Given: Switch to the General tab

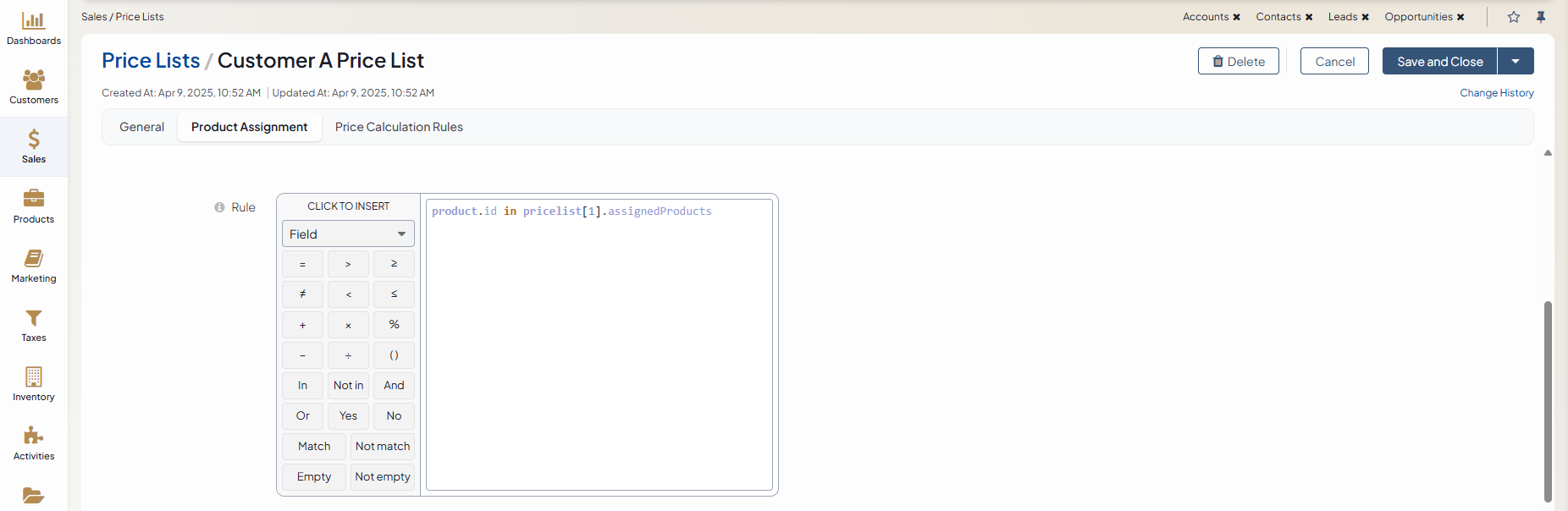Looking at the screenshot, I should (x=141, y=127).
